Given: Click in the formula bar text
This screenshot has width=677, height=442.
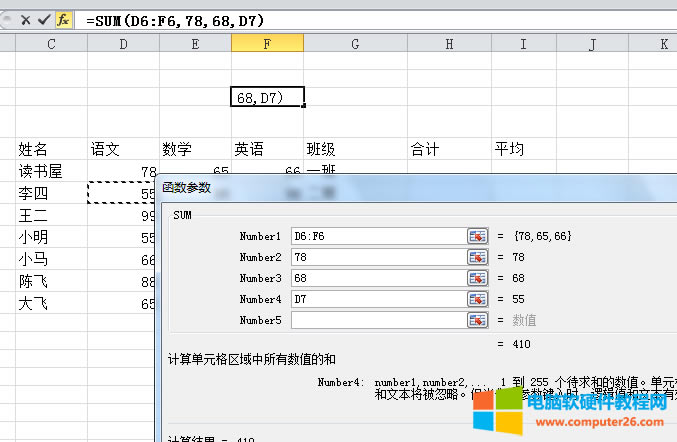Looking at the screenshot, I should 300,19.
